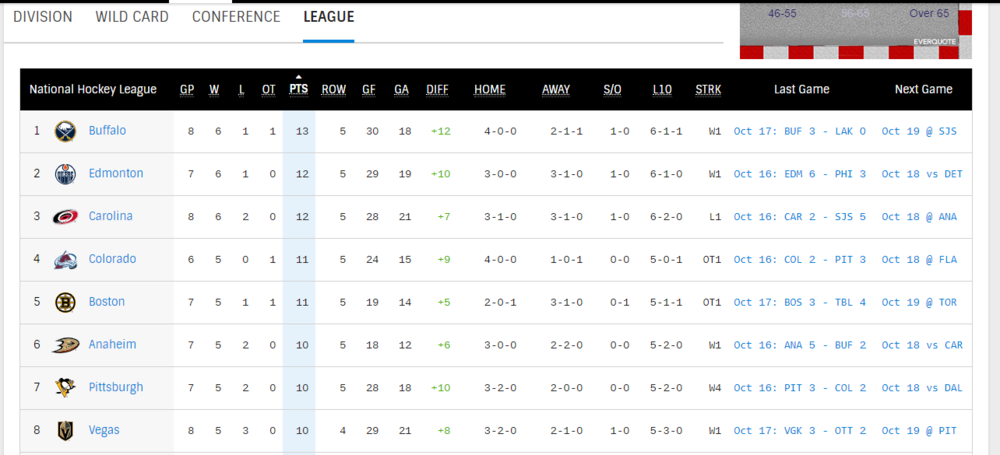
Task: Click the Vegas Golden Knights logo
Action: tap(65, 431)
